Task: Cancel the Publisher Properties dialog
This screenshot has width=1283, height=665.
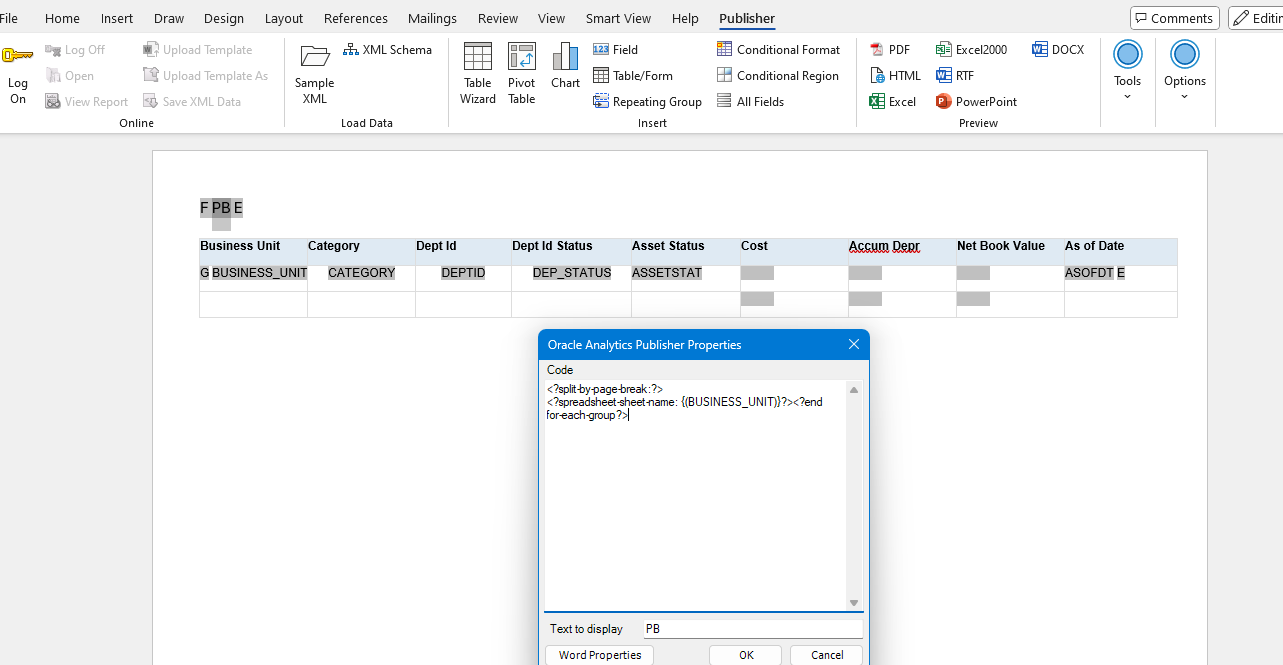Action: pos(827,655)
